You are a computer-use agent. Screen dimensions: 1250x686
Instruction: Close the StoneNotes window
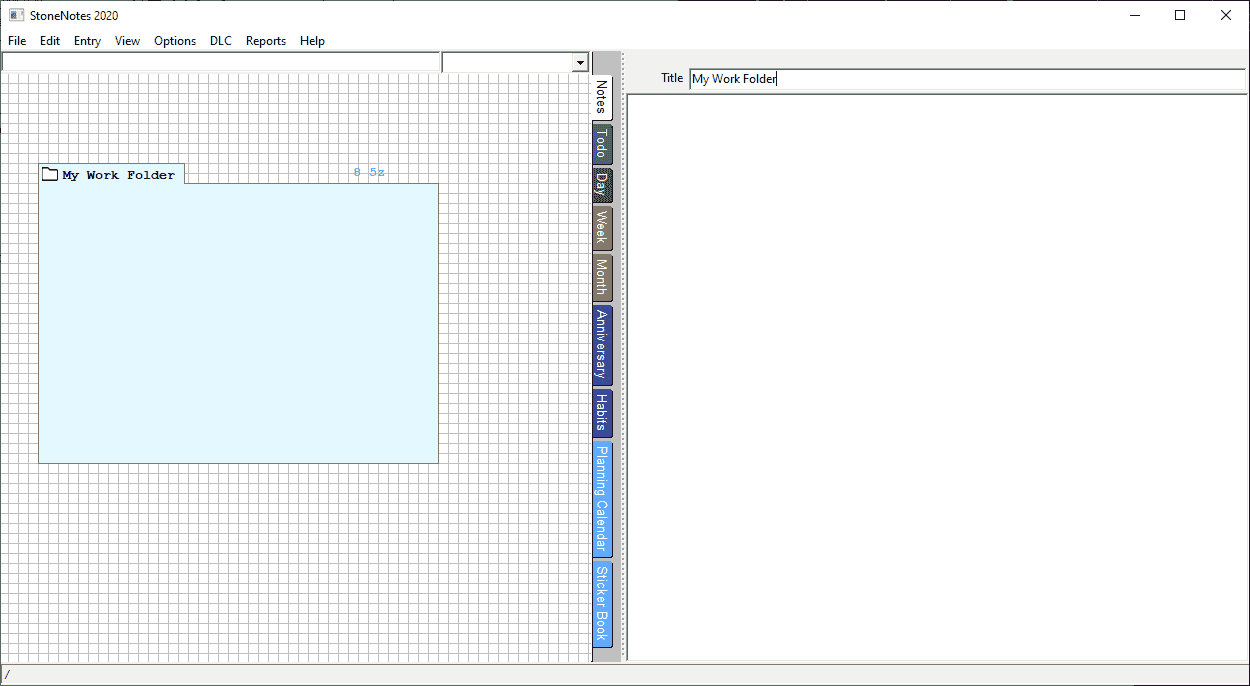[x=1226, y=15]
